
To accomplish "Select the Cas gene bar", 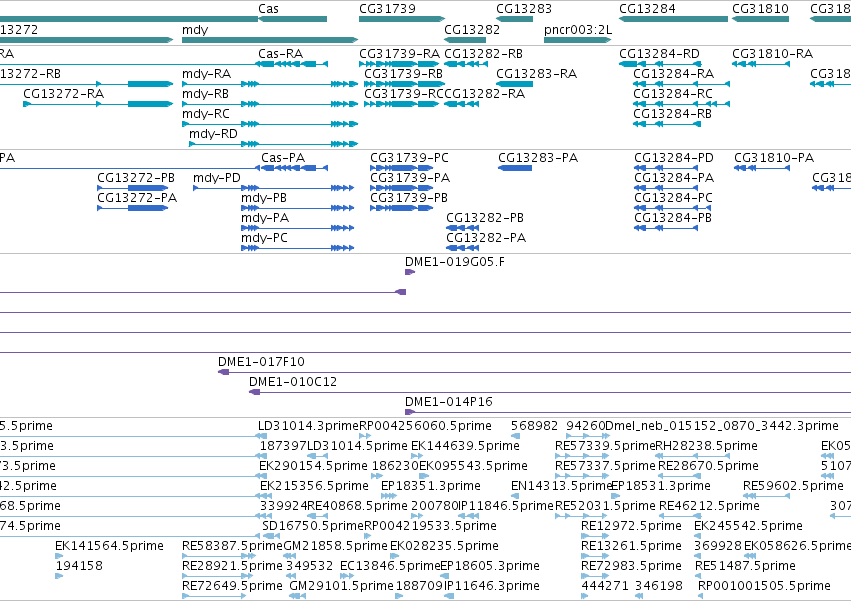I will (293, 19).
